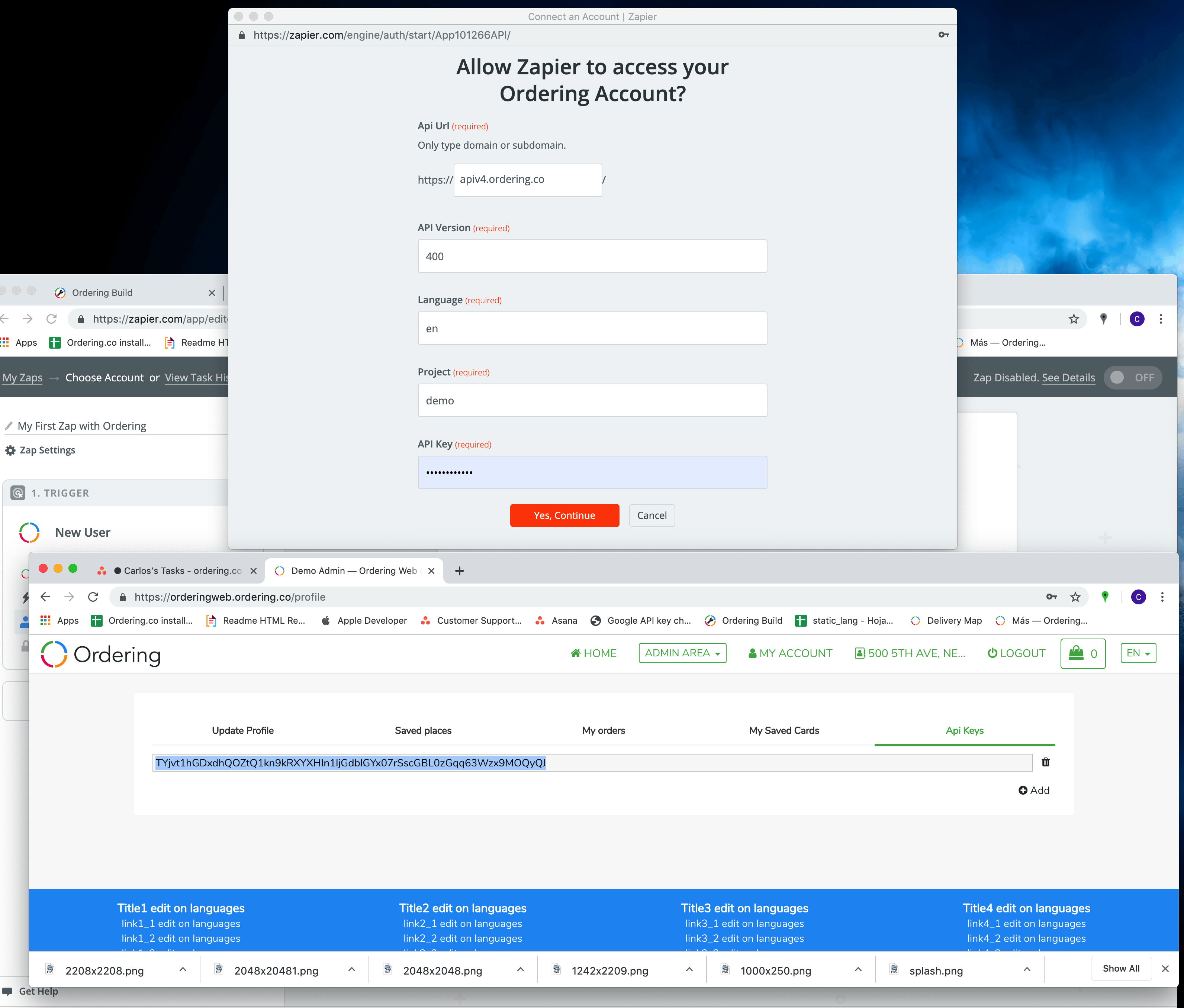Switch to the My orders tab
The width and height of the screenshot is (1184, 1008).
click(x=604, y=730)
